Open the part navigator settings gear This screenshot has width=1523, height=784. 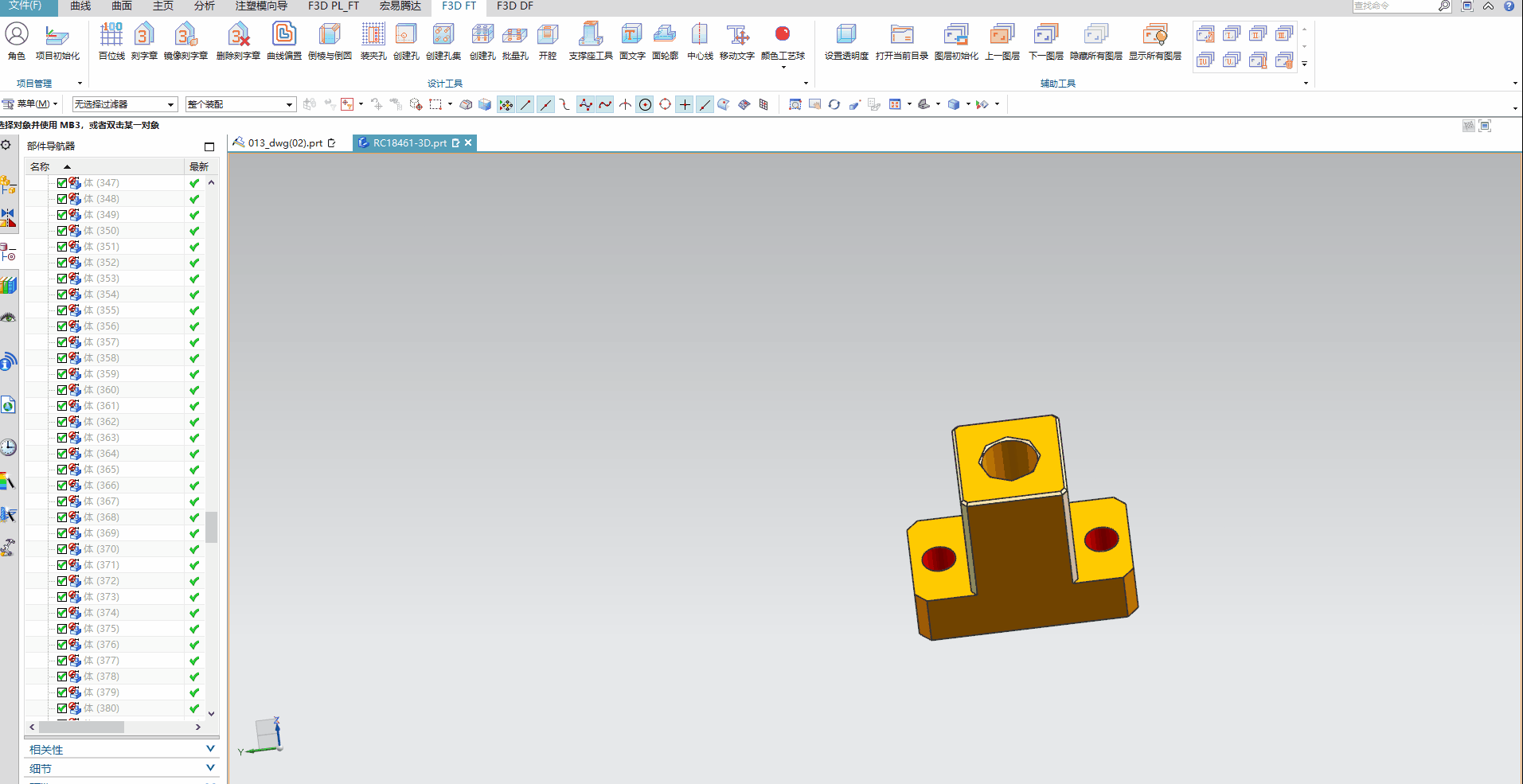pyautogui.click(x=6, y=145)
